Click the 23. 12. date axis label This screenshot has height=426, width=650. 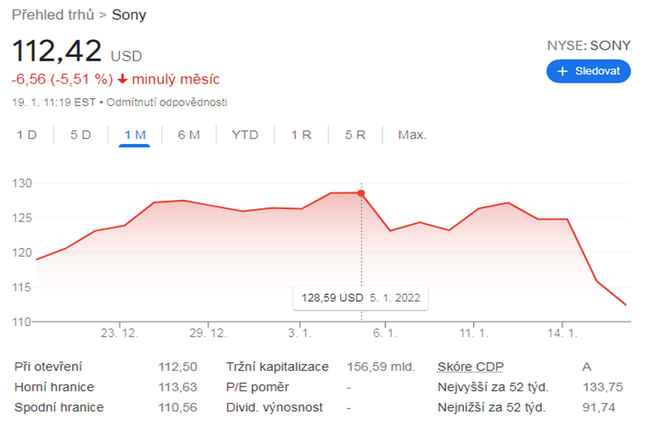tap(118, 331)
